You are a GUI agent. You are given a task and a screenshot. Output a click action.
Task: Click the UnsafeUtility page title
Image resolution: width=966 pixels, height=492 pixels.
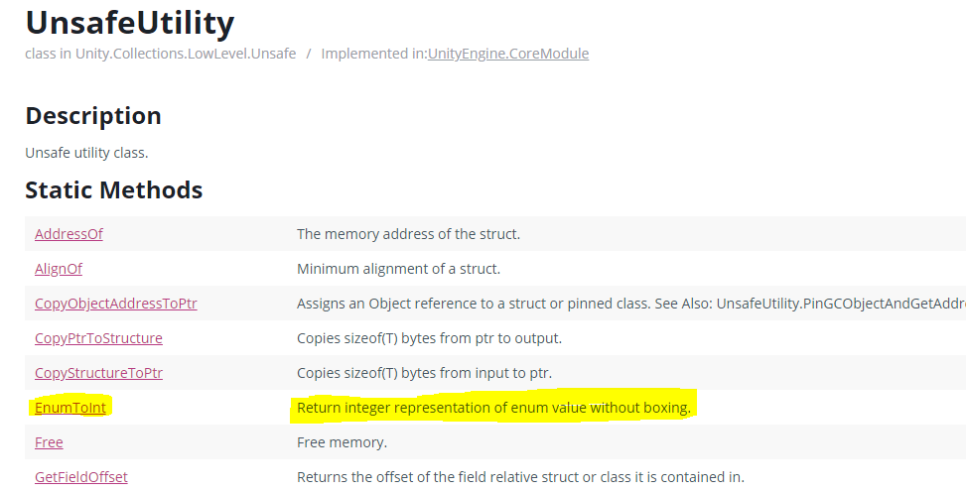(130, 23)
